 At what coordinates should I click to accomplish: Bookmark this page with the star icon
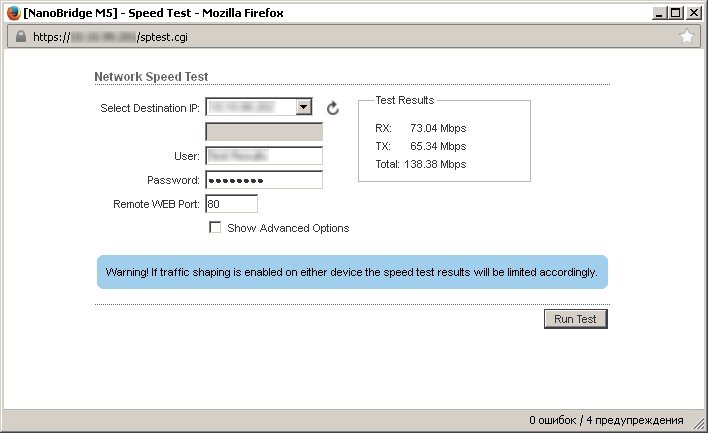687,37
